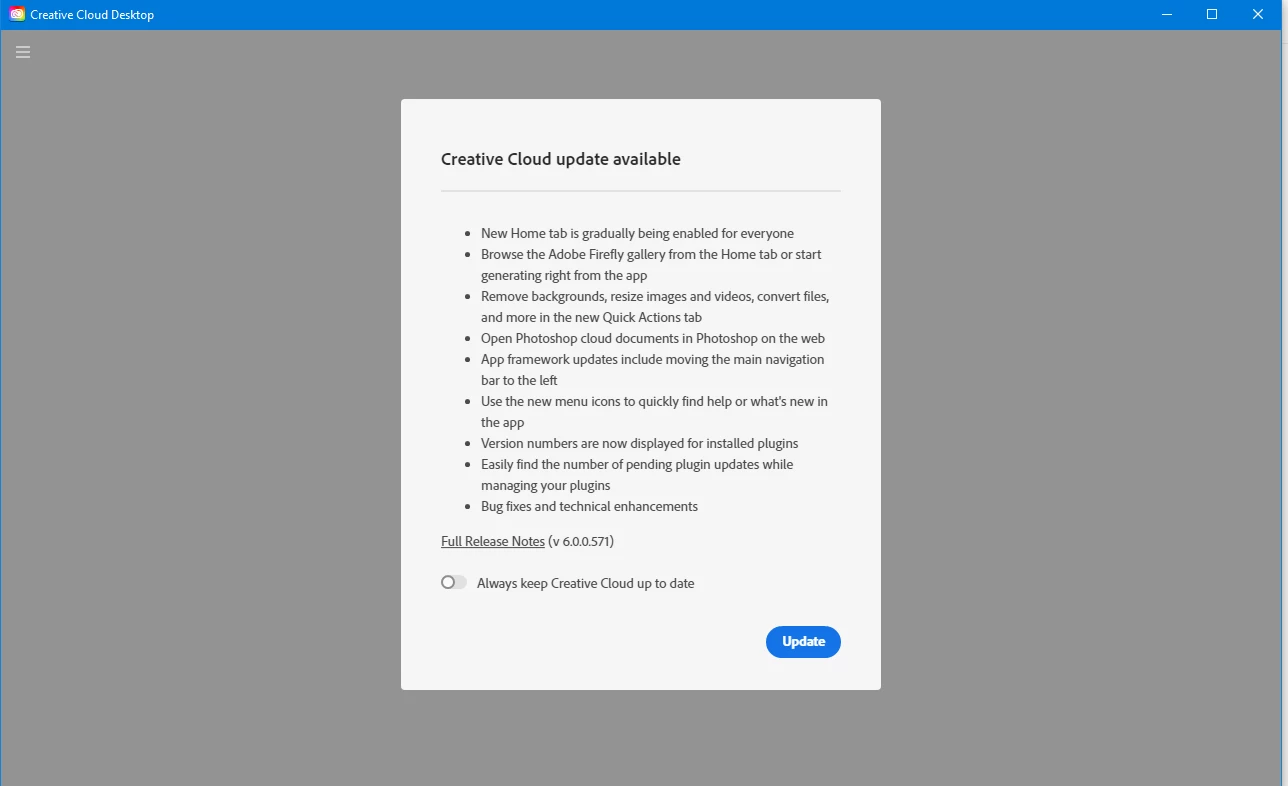Click the 'Creative Cloud update available' heading
Image resolution: width=1288 pixels, height=786 pixels.
[x=561, y=159]
